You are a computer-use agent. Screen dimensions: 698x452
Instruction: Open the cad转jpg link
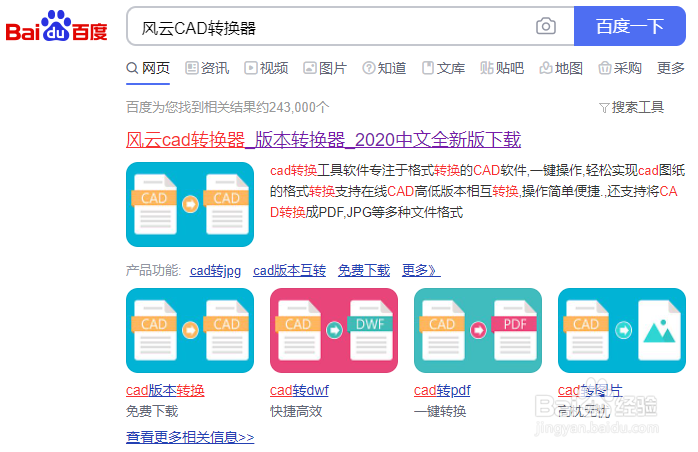215,270
